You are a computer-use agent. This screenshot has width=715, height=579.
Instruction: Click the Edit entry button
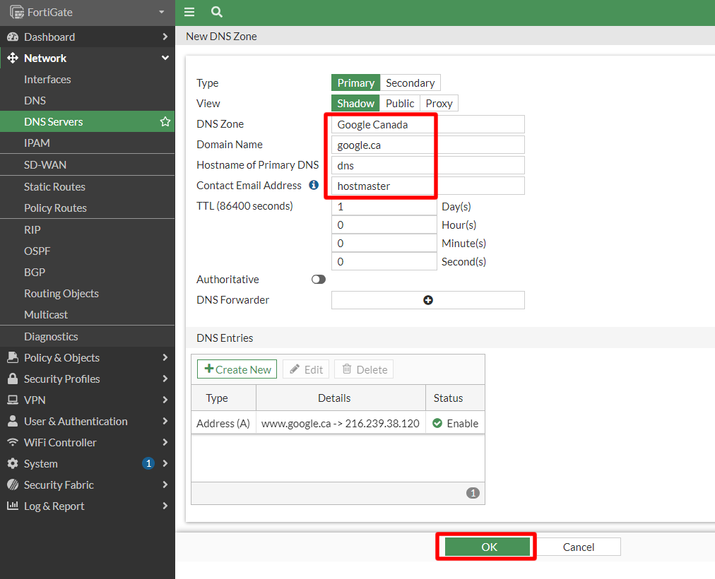(307, 369)
